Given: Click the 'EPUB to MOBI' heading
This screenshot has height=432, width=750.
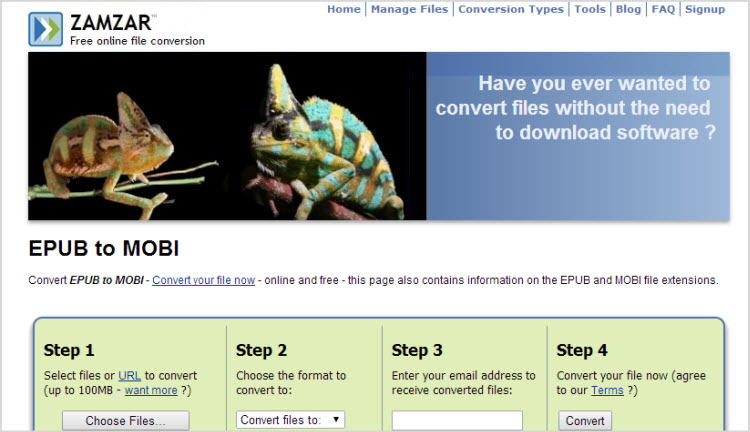Looking at the screenshot, I should click(104, 248).
